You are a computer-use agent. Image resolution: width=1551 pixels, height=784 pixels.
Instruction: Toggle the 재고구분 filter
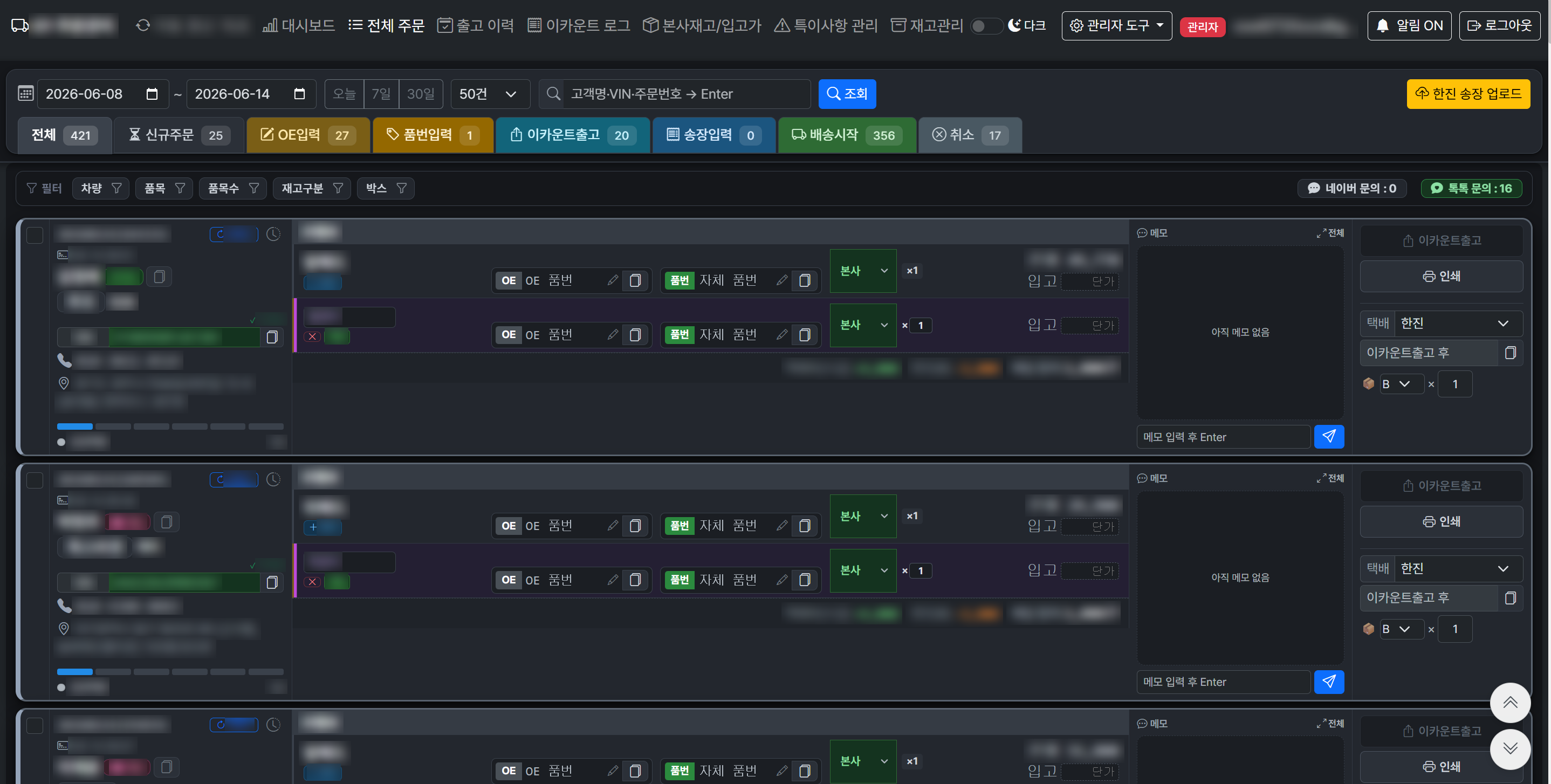311,189
